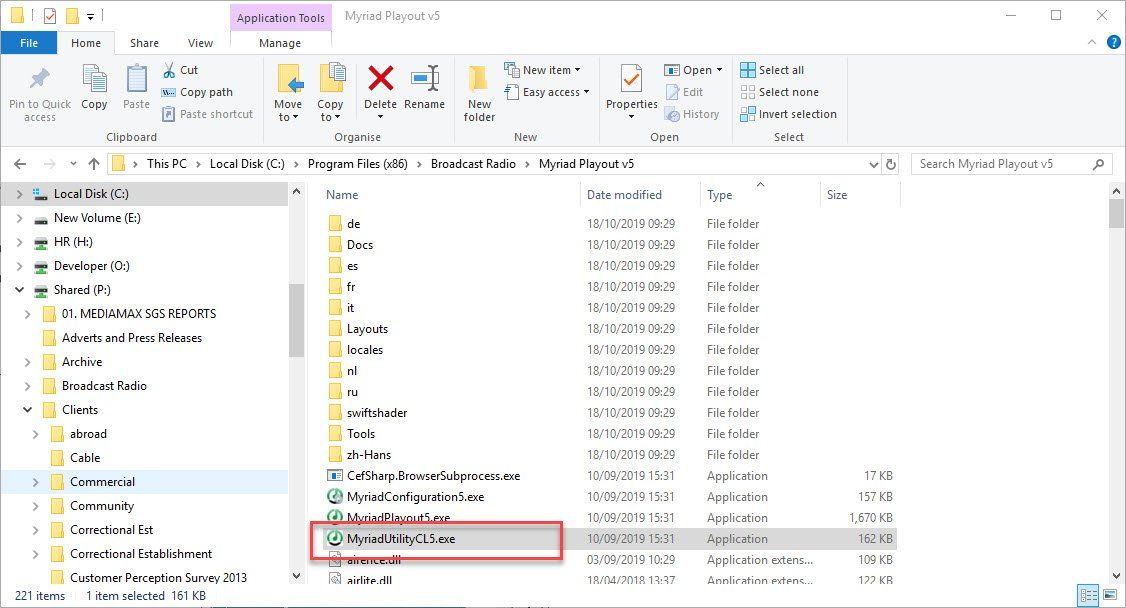Go up one folder level

93,164
